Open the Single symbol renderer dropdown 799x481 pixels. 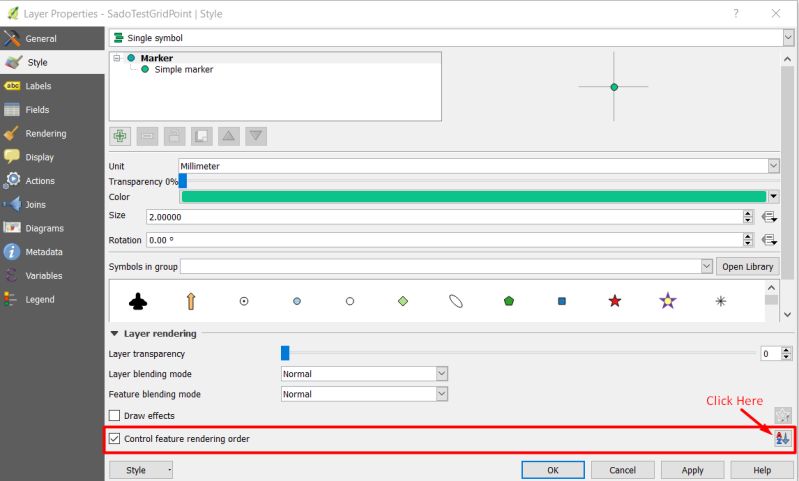click(788, 38)
